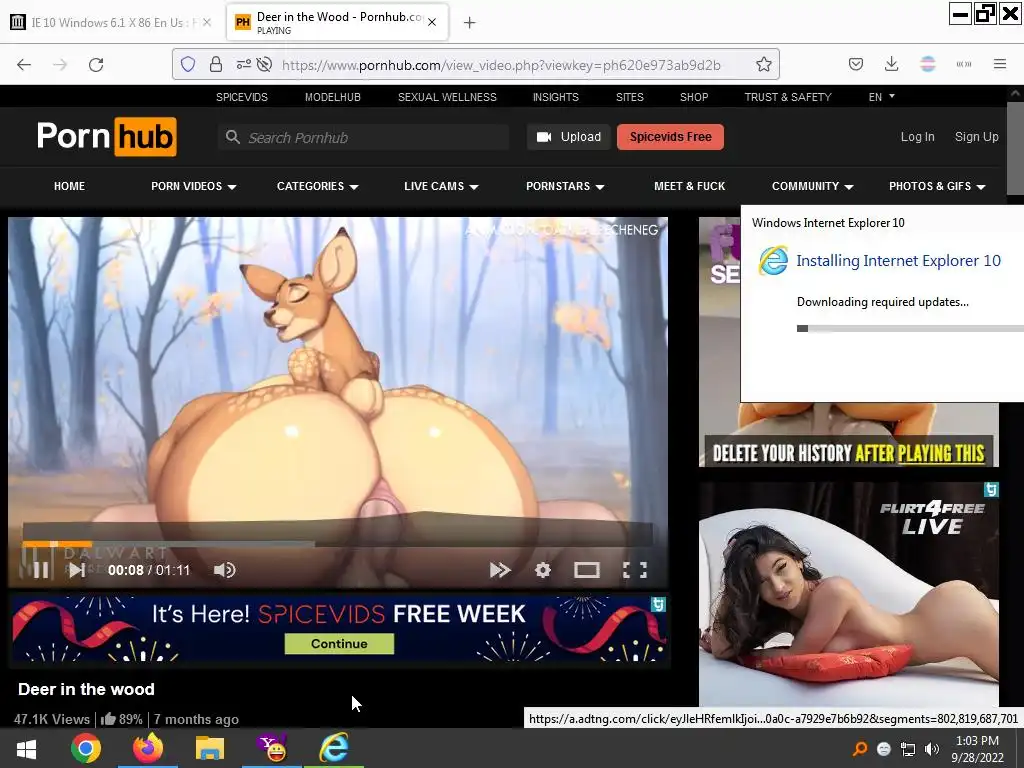
Task: Click the Pornhub logo
Action: (x=106, y=136)
